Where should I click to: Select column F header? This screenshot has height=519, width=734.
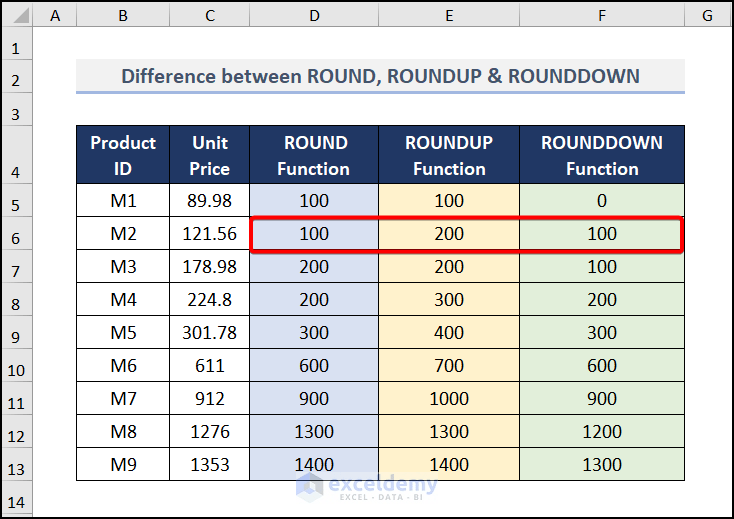(x=602, y=15)
